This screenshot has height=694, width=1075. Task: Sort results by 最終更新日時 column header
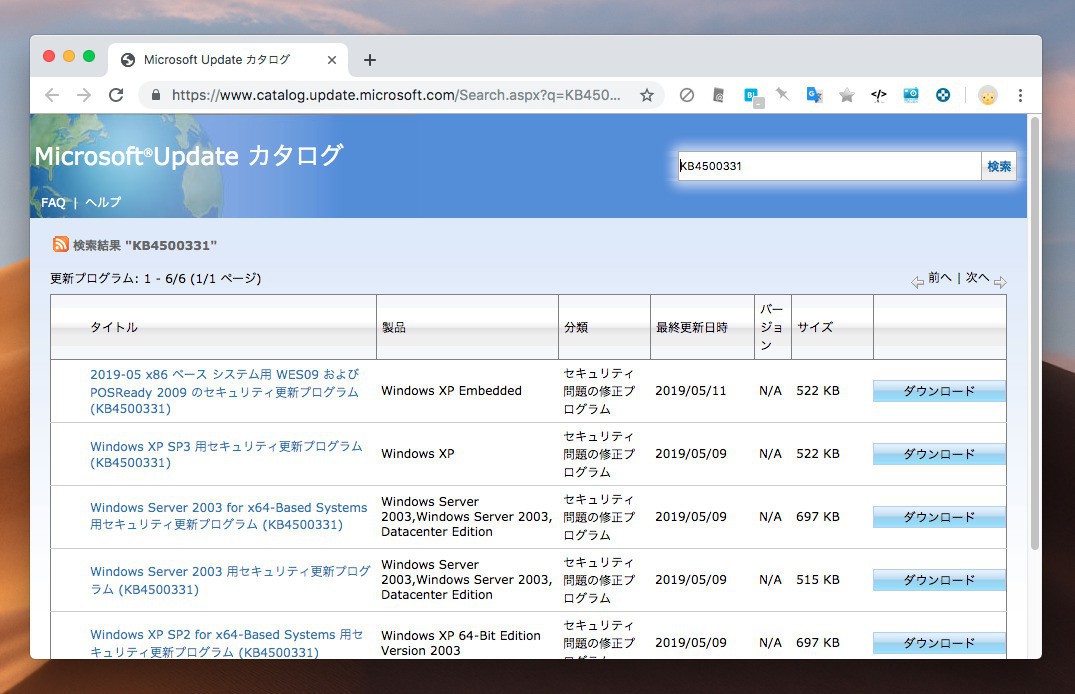pos(691,328)
